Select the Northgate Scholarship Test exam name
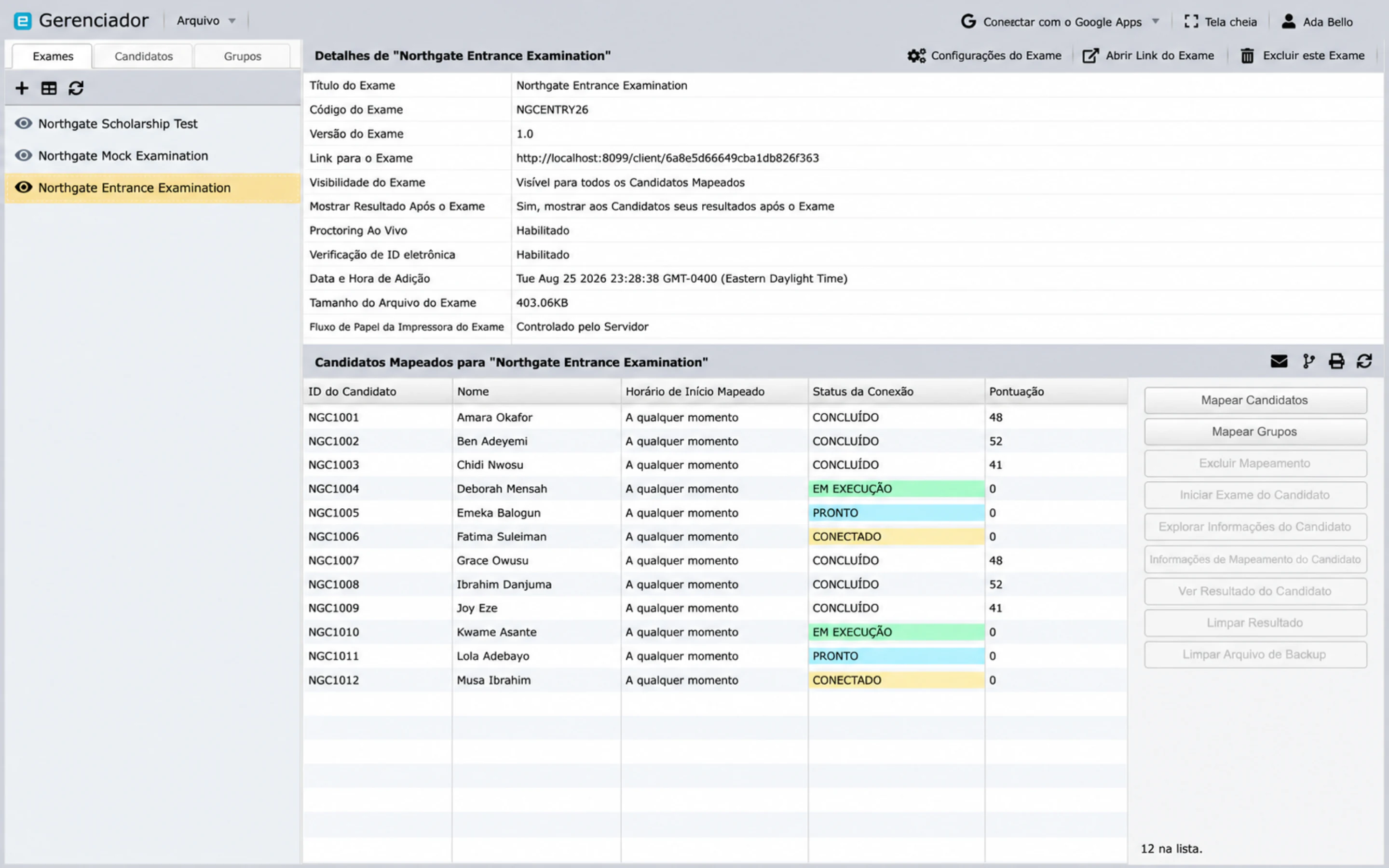This screenshot has width=1389, height=868. pos(118,123)
